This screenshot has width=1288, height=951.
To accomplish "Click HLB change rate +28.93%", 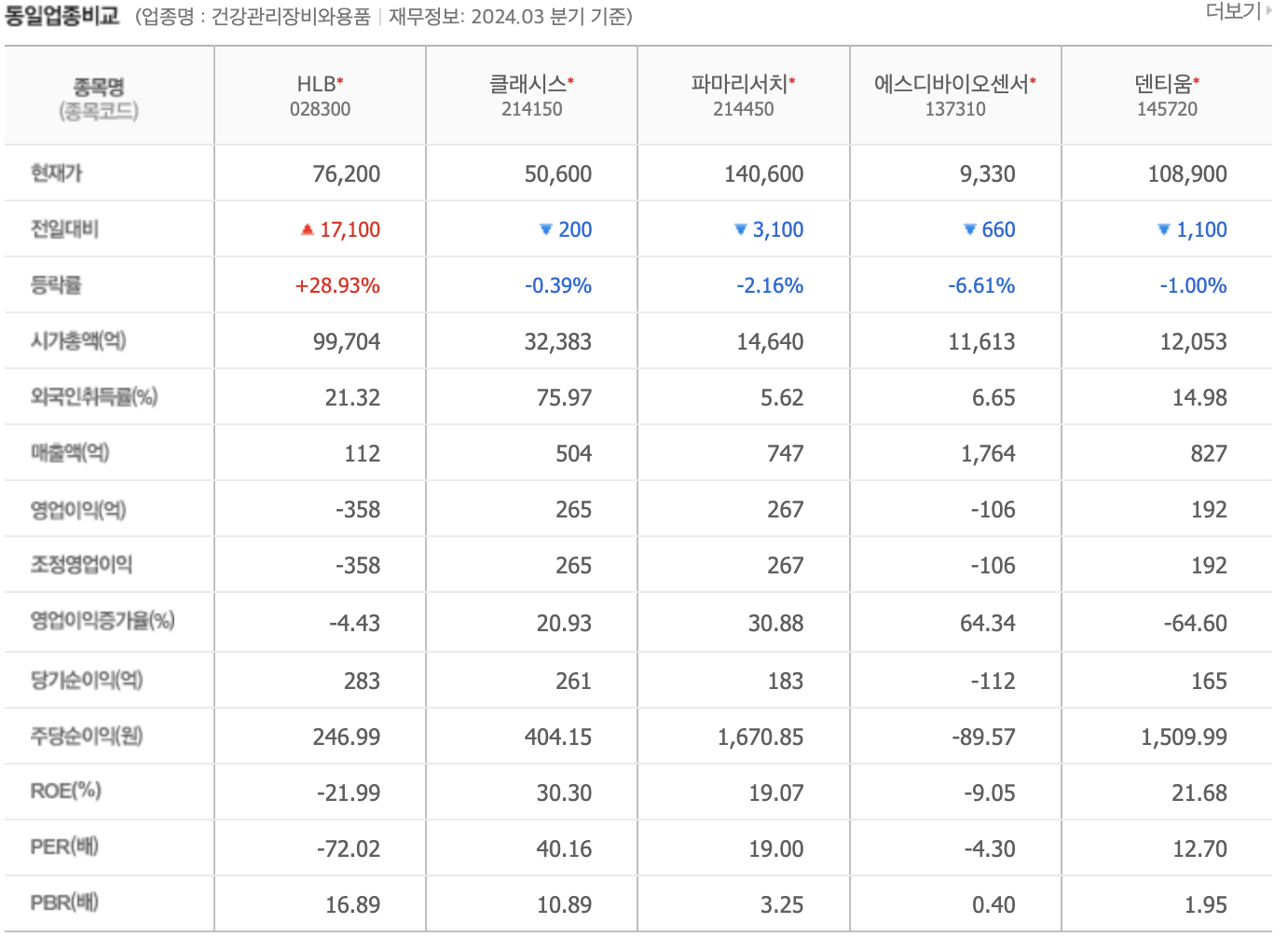I will tap(337, 286).
